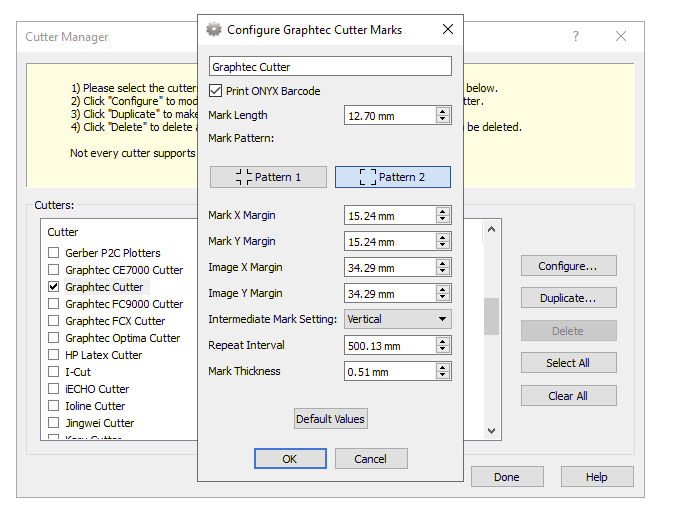
Task: Select Pattern 2 mark pattern
Action: (393, 177)
